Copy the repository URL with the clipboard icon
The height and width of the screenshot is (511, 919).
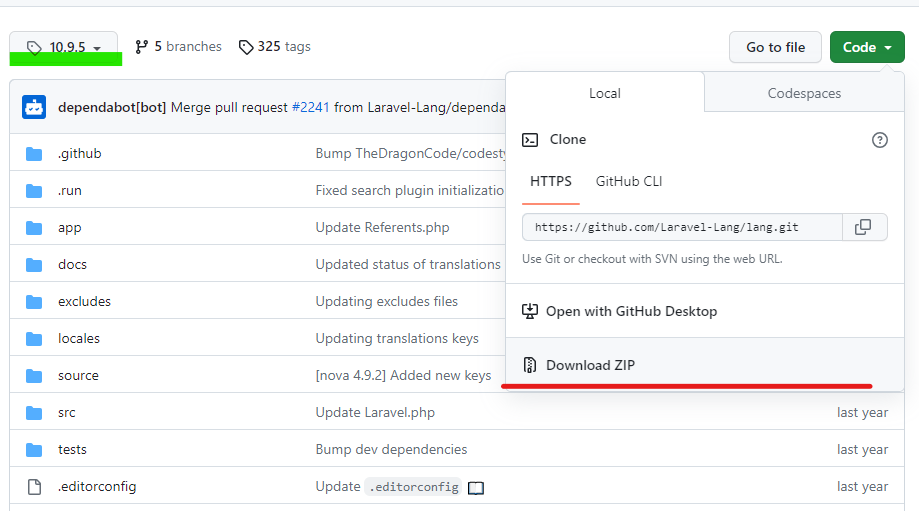coord(864,227)
